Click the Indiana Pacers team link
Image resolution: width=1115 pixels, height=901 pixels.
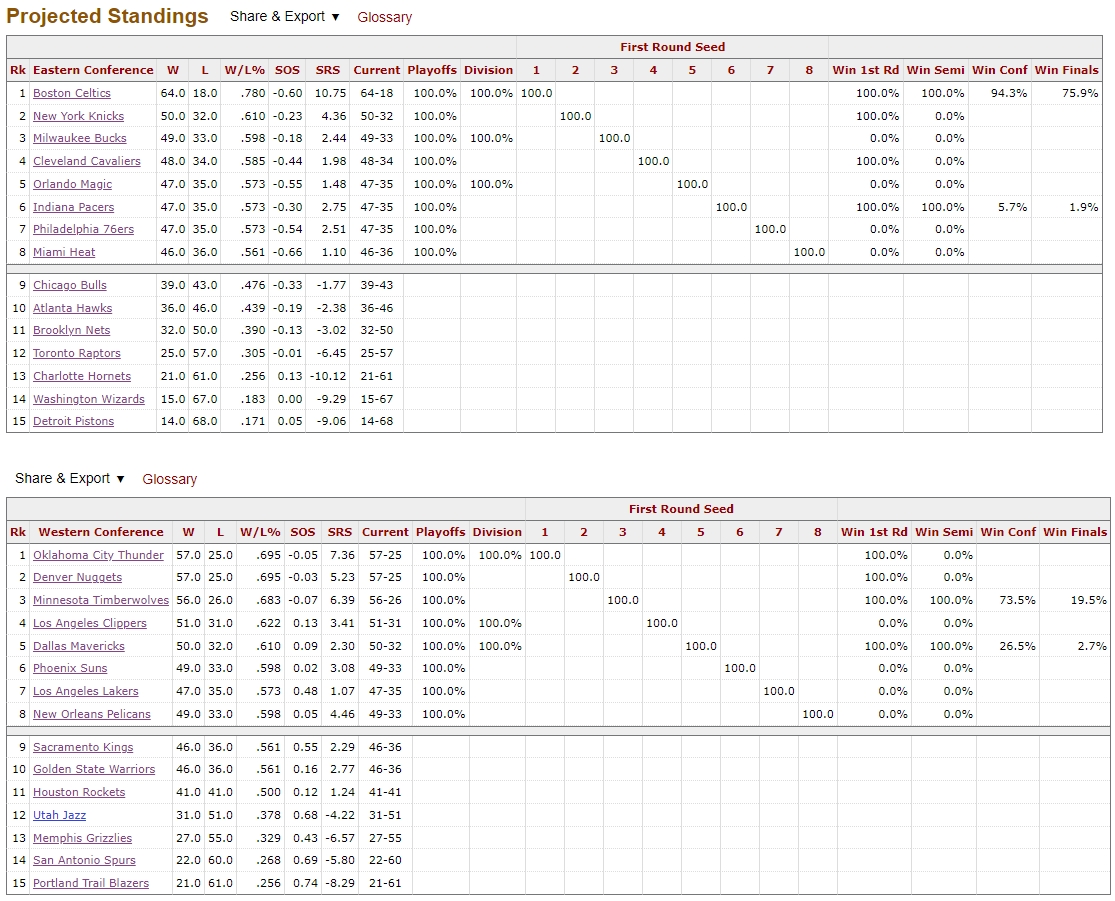click(73, 207)
